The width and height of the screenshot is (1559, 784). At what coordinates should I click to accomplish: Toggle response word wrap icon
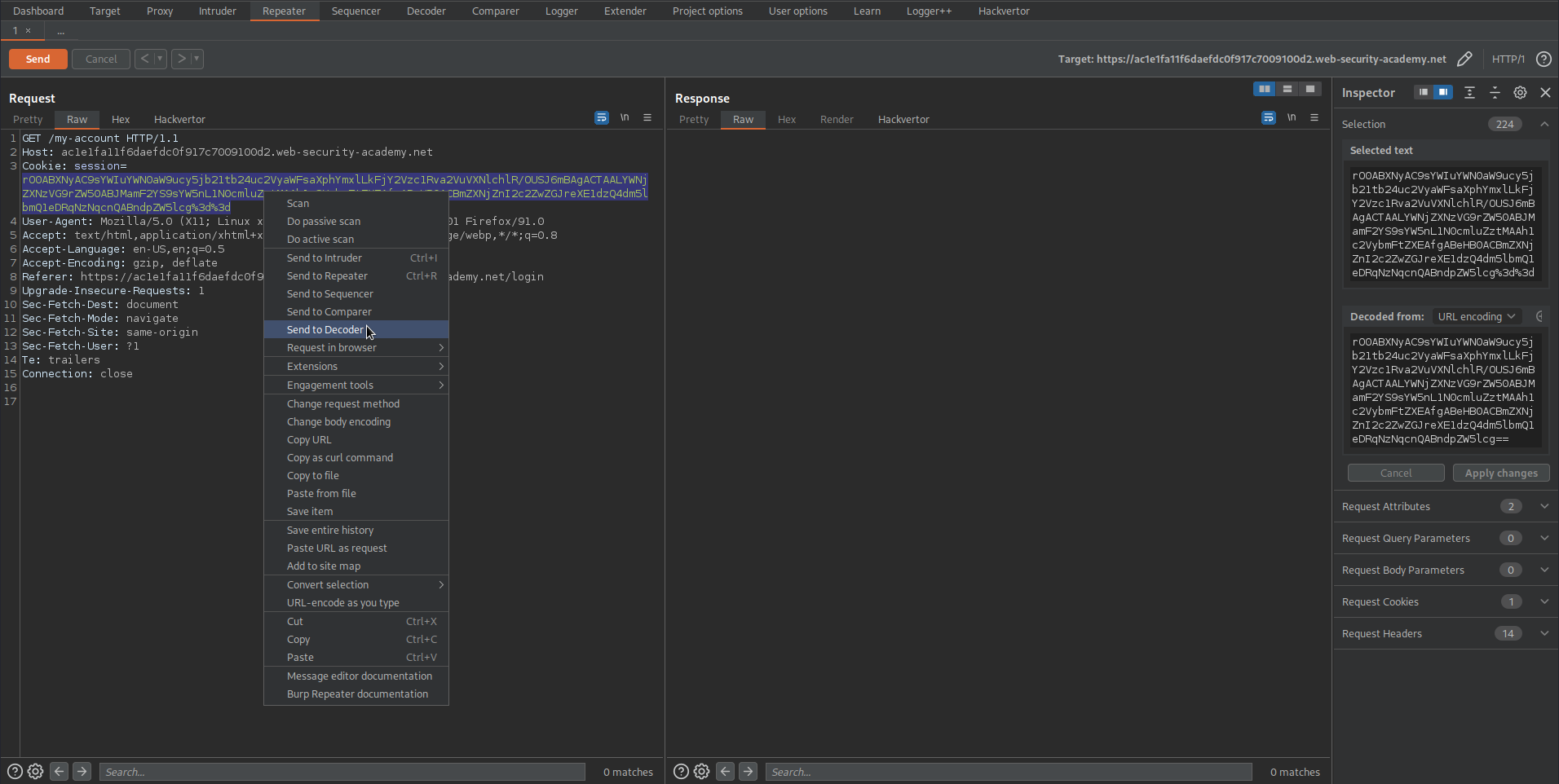(1269, 118)
